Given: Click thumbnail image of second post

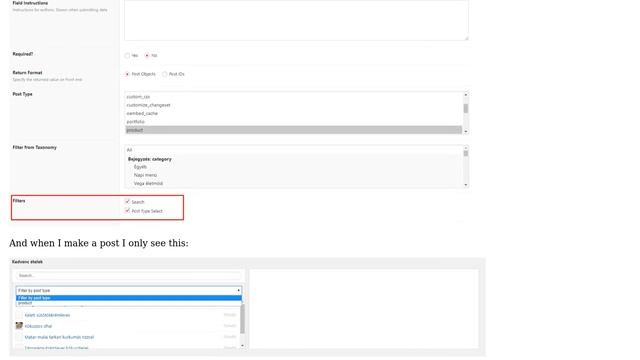Looking at the screenshot, I should click(x=19, y=326).
